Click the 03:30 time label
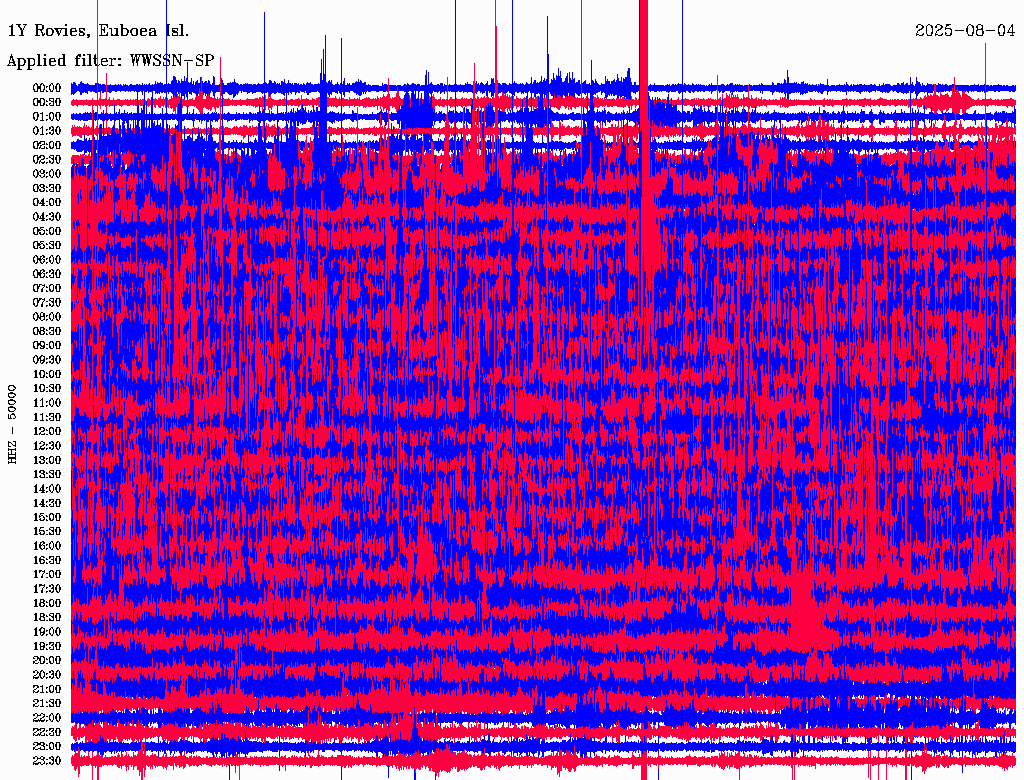The height and width of the screenshot is (780, 1024). click(x=47, y=188)
